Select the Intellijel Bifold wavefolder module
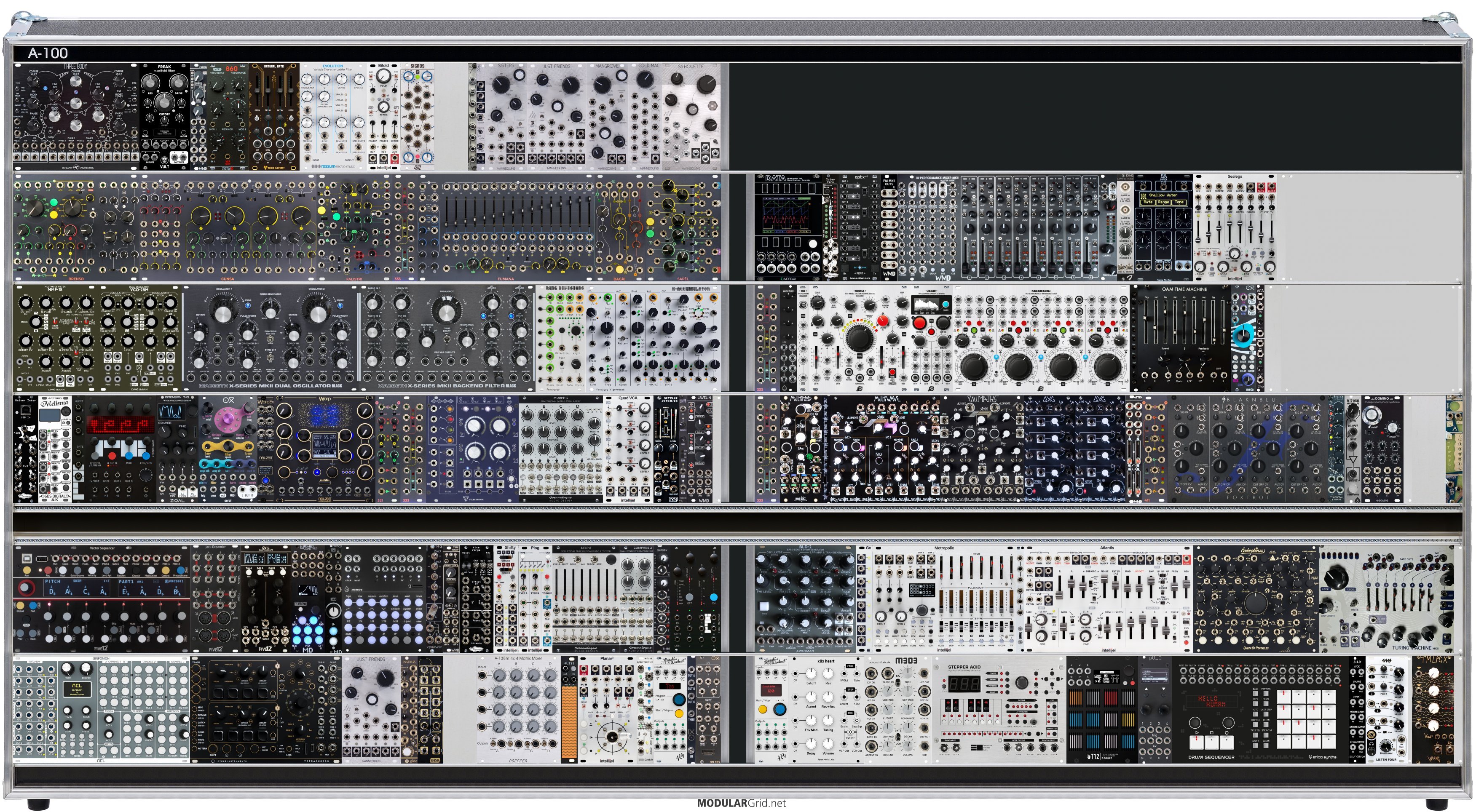The image size is (1484, 812). click(384, 117)
